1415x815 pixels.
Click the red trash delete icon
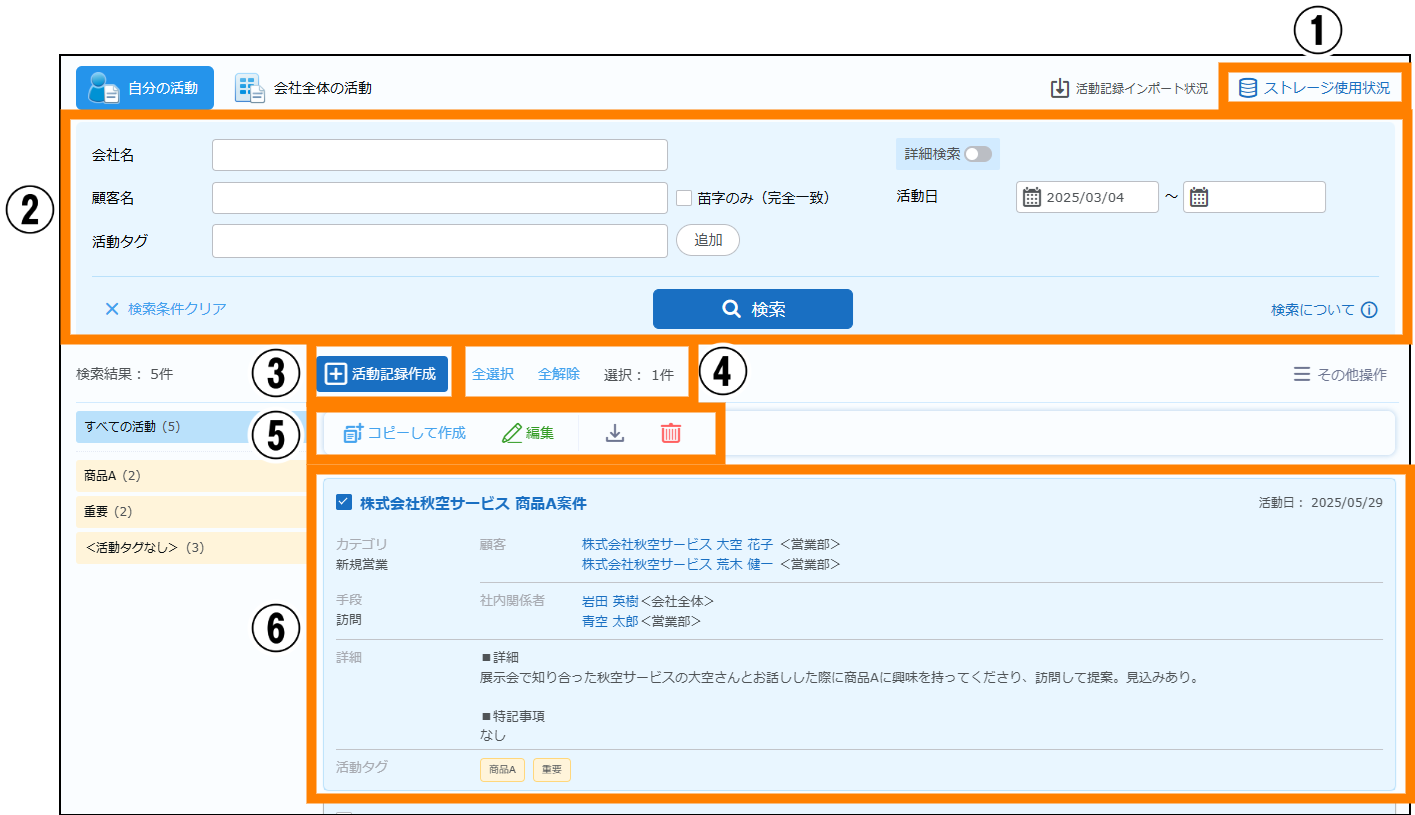671,433
